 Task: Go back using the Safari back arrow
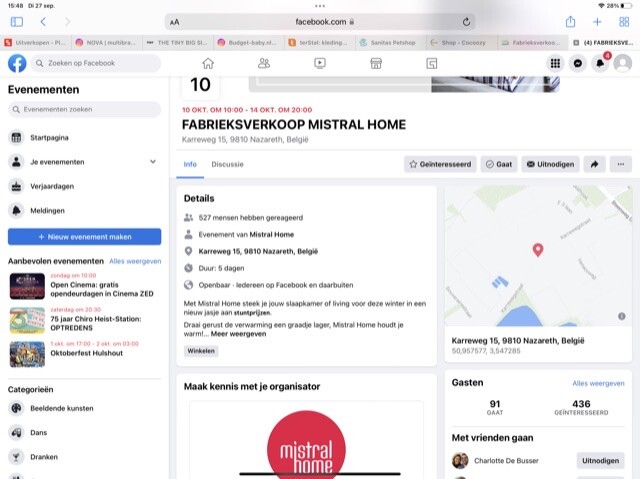click(x=43, y=22)
